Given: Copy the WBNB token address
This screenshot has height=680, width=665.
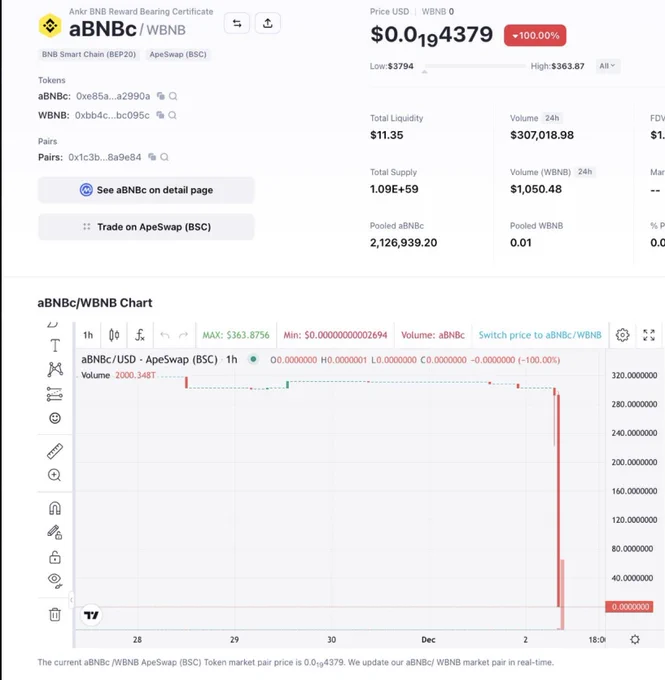Looking at the screenshot, I should 160,115.
